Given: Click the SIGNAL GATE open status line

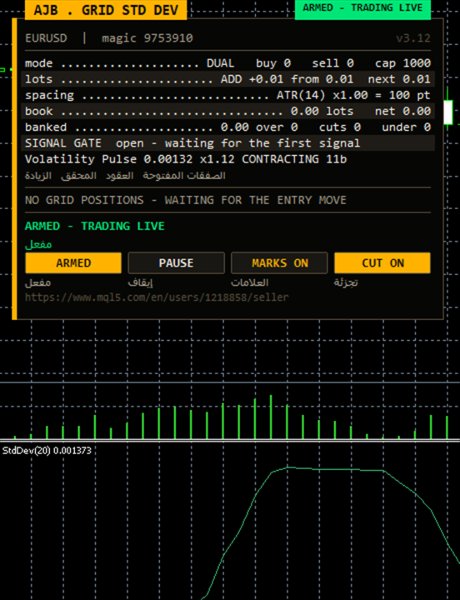Looking at the screenshot, I should [228, 143].
